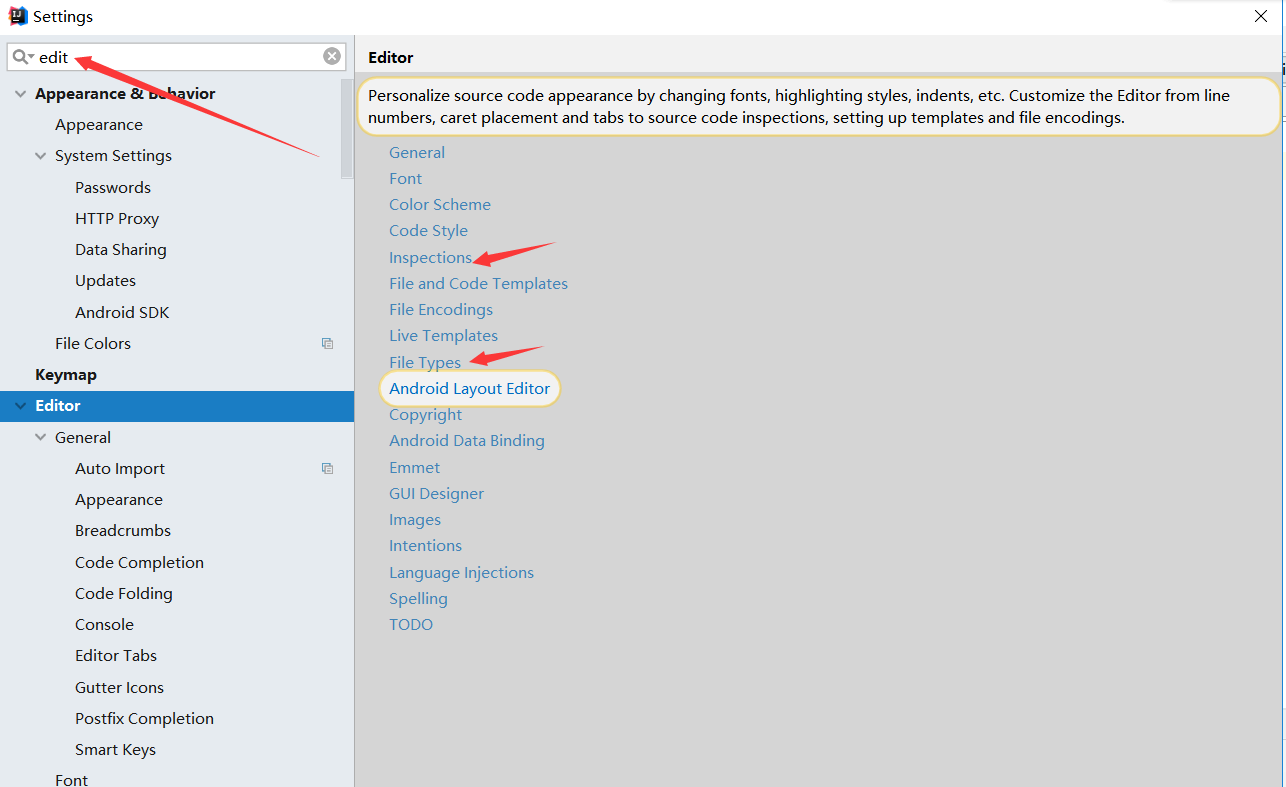Viewport: 1286px width, 787px height.
Task: Open the Inspections link
Action: [x=430, y=258]
